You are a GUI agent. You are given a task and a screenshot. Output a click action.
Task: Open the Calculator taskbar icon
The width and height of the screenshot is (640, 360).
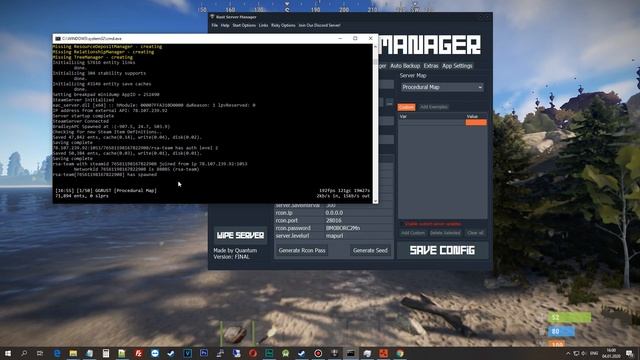click(x=106, y=353)
